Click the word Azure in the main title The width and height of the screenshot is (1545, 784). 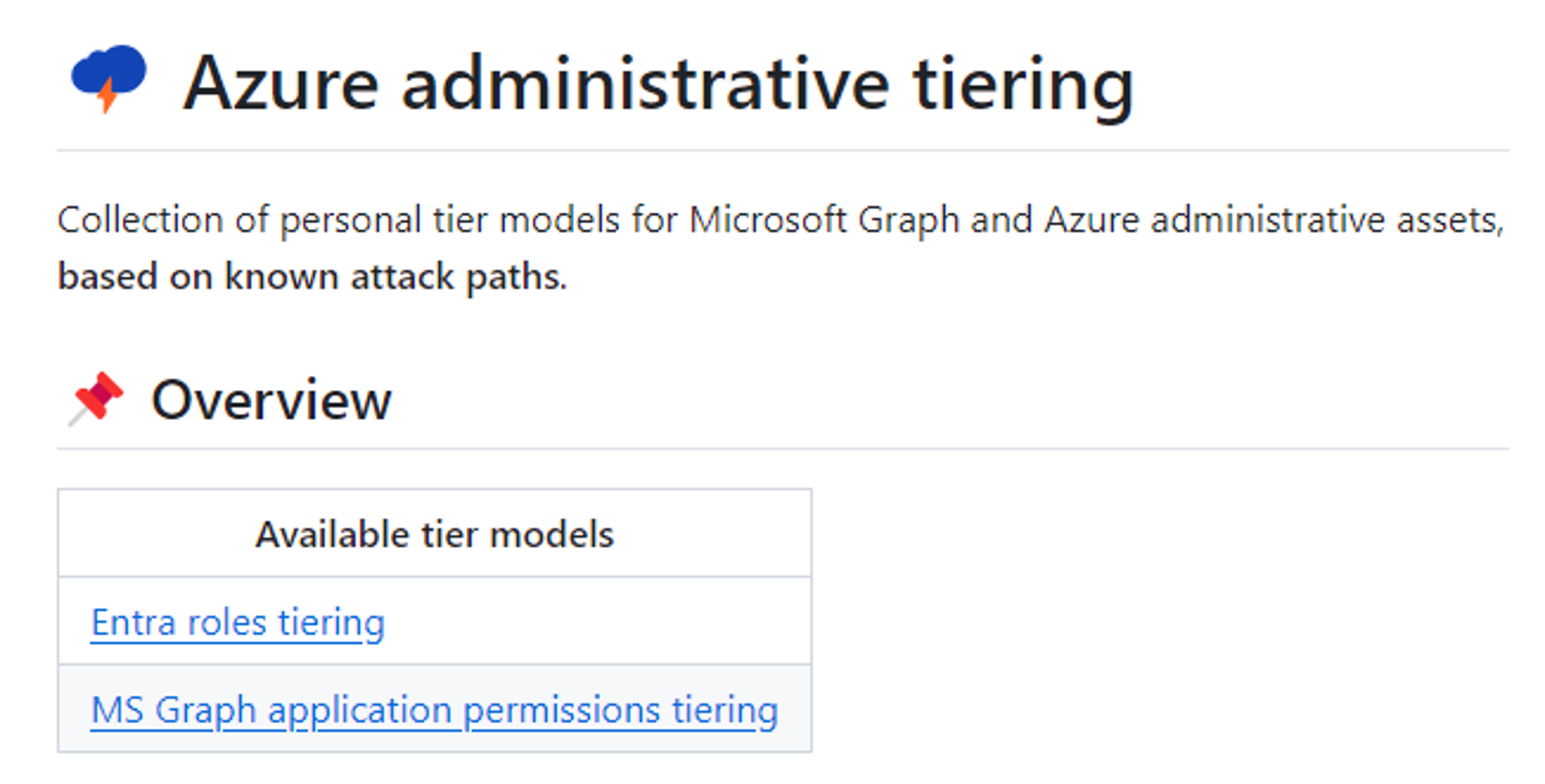pos(281,83)
